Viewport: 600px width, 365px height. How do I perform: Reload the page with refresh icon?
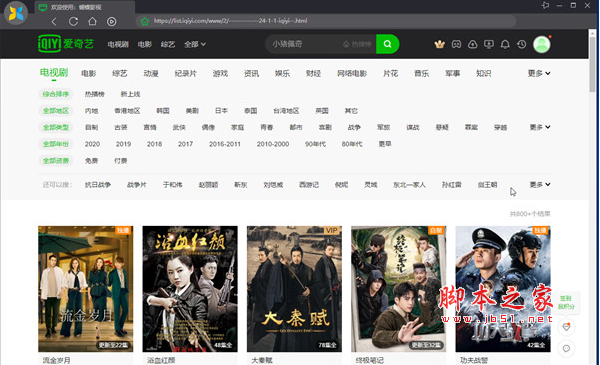pyautogui.click(x=73, y=21)
